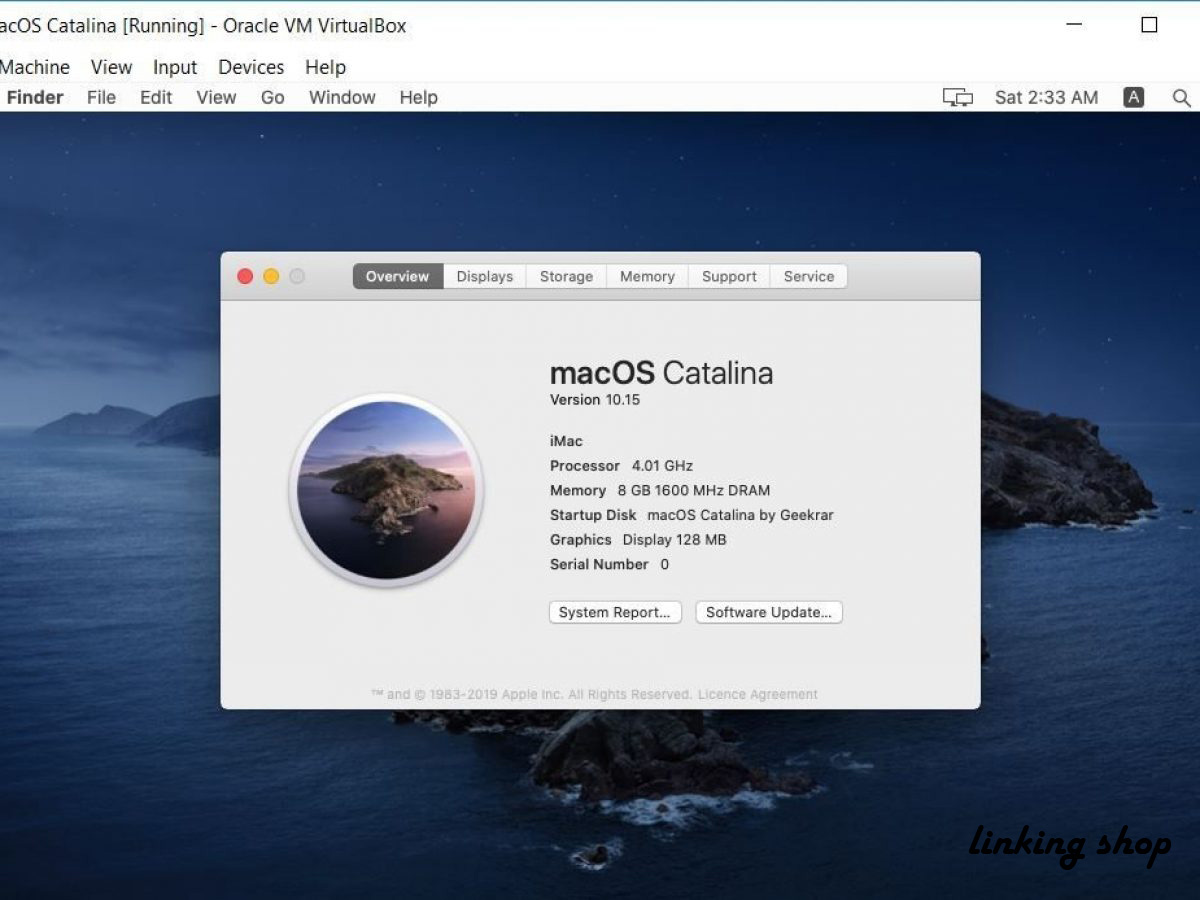Select the Support tab
This screenshot has height=900, width=1200.
coord(728,276)
